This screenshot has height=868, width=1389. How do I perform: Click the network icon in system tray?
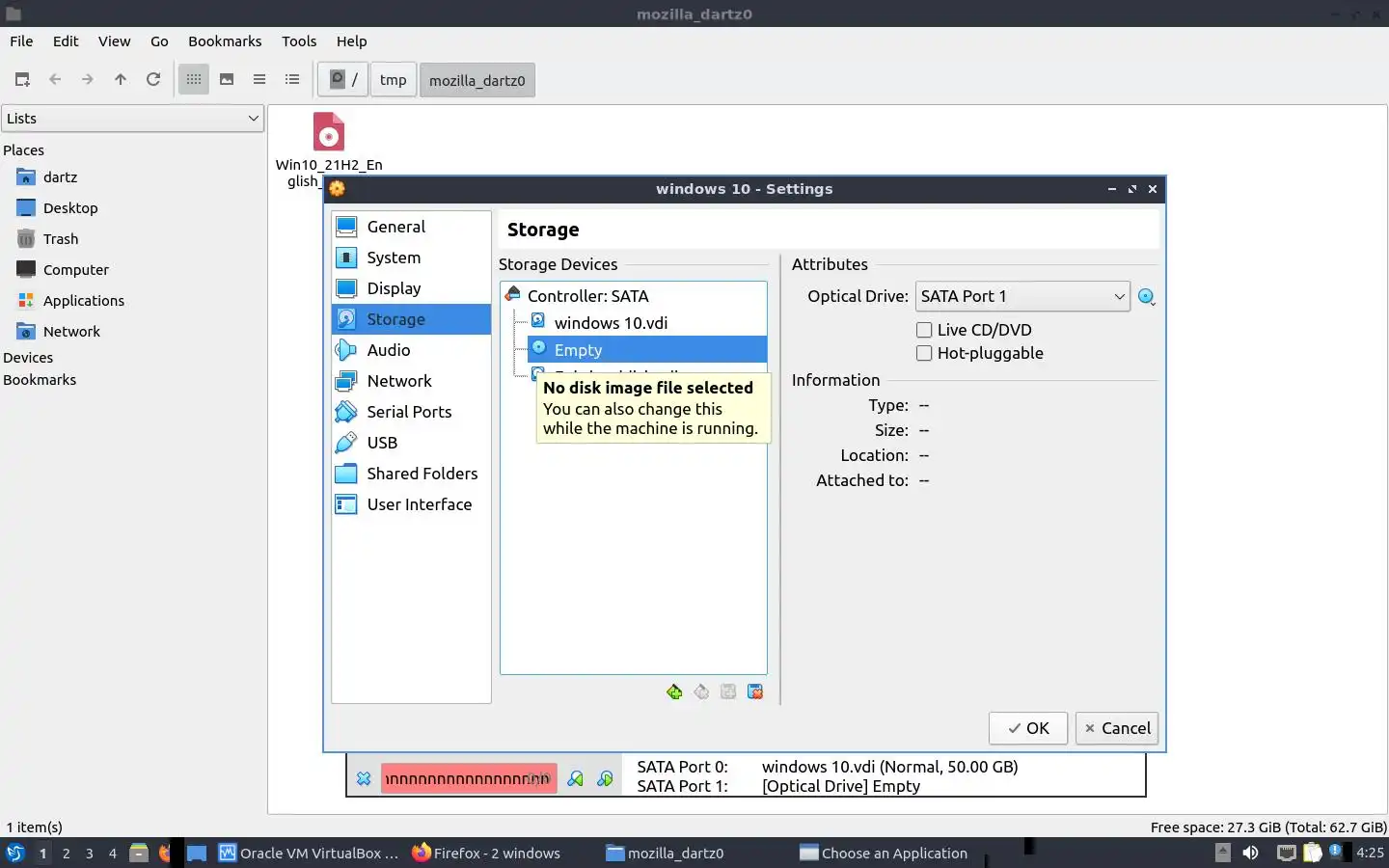(1286, 853)
